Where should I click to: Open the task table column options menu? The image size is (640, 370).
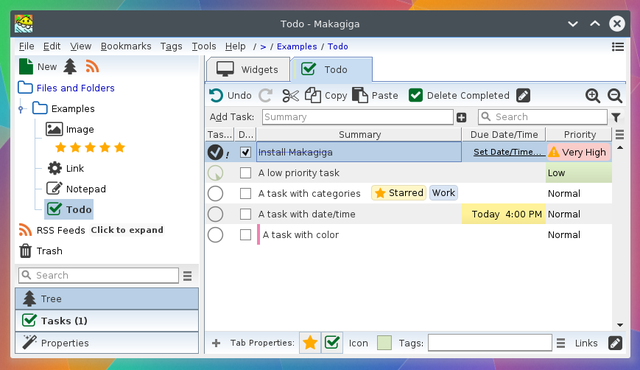tap(620, 134)
